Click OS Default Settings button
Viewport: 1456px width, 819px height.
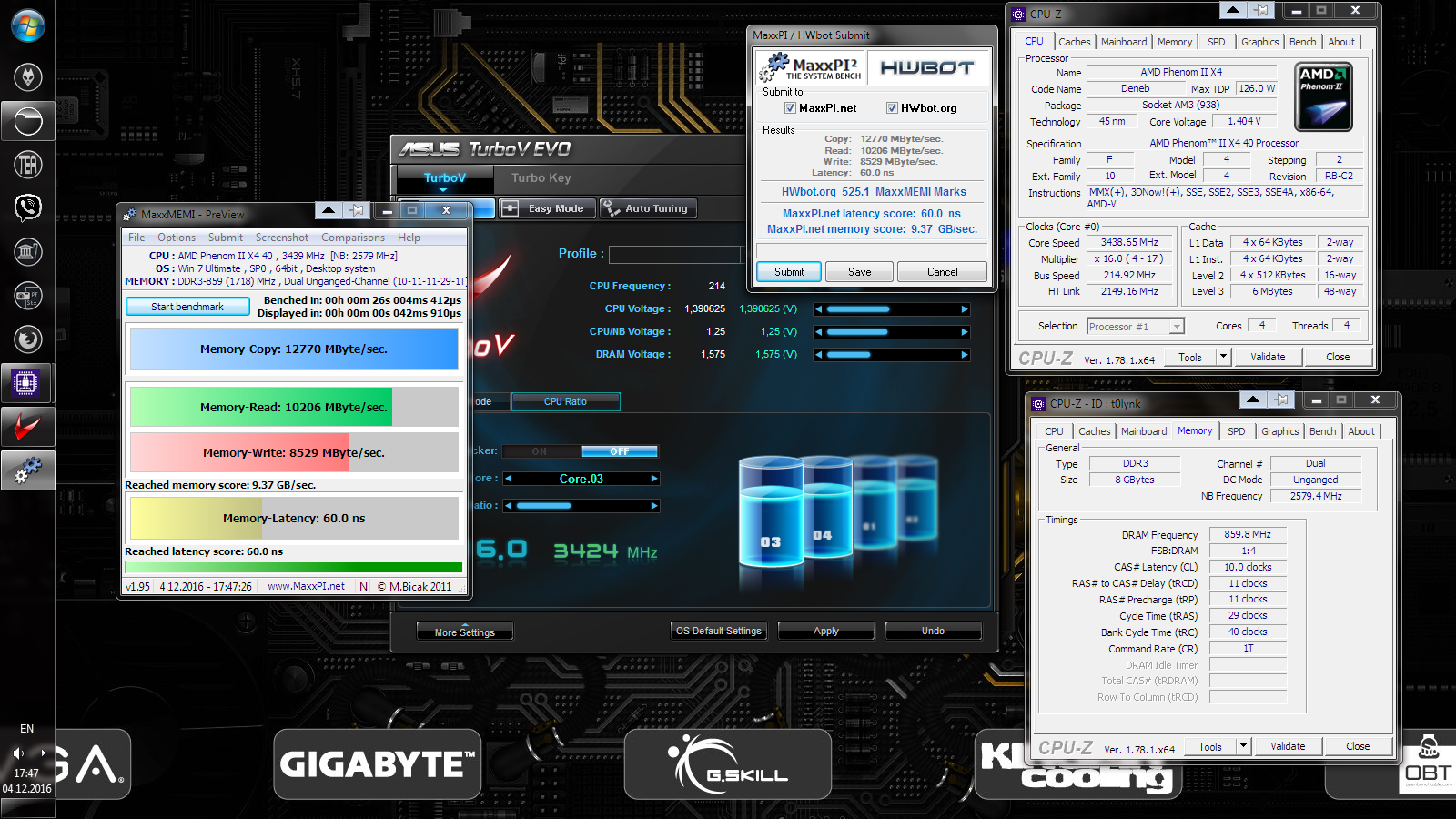(719, 631)
